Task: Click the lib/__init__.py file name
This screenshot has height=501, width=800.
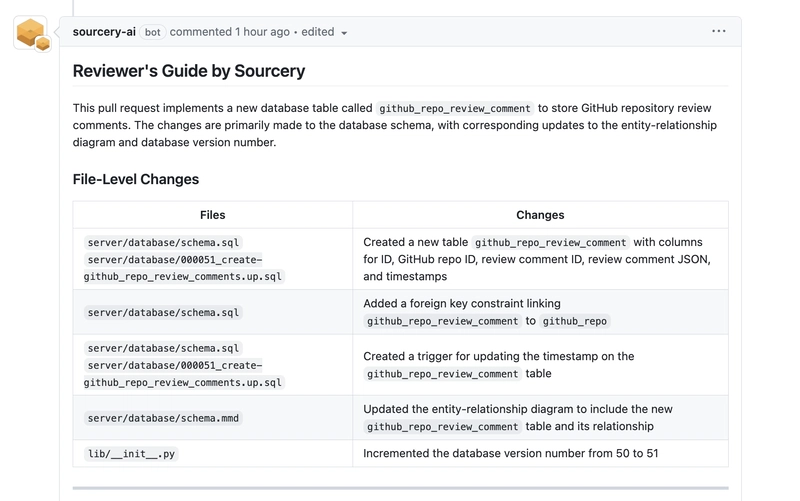Action: [x=131, y=454]
